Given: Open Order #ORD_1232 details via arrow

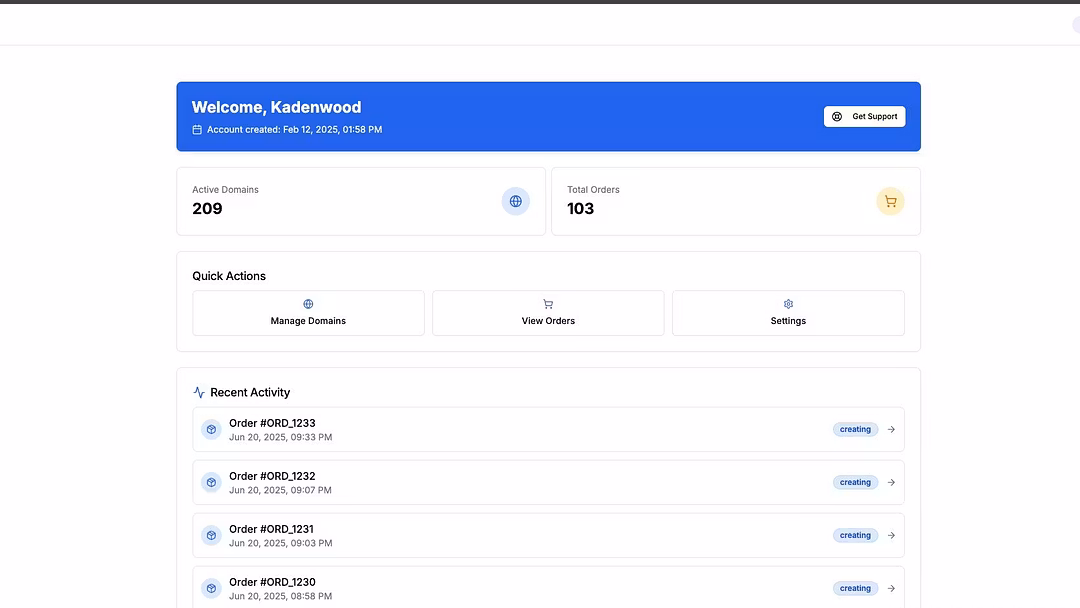Looking at the screenshot, I should coord(891,483).
